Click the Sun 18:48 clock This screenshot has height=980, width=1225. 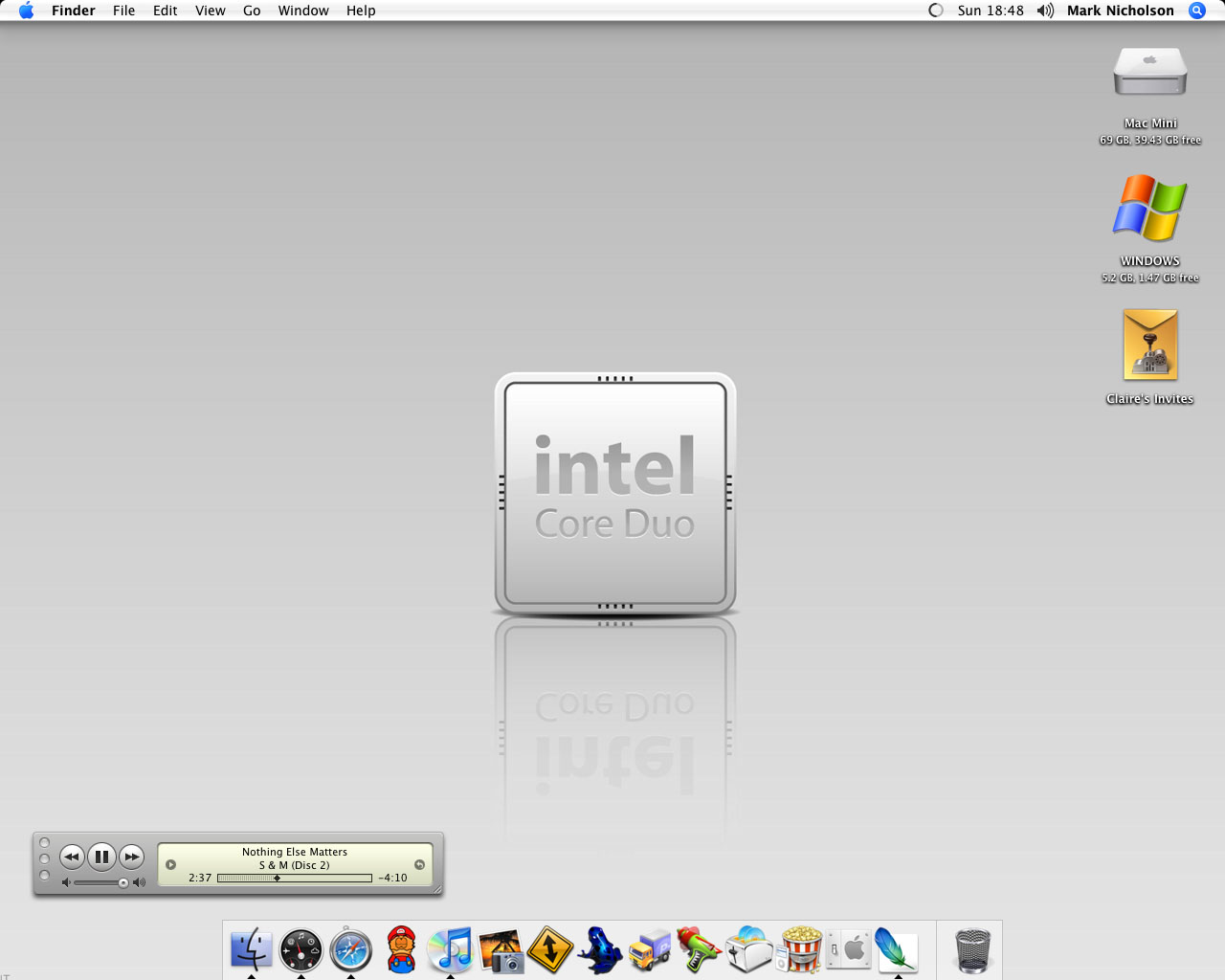point(991,11)
